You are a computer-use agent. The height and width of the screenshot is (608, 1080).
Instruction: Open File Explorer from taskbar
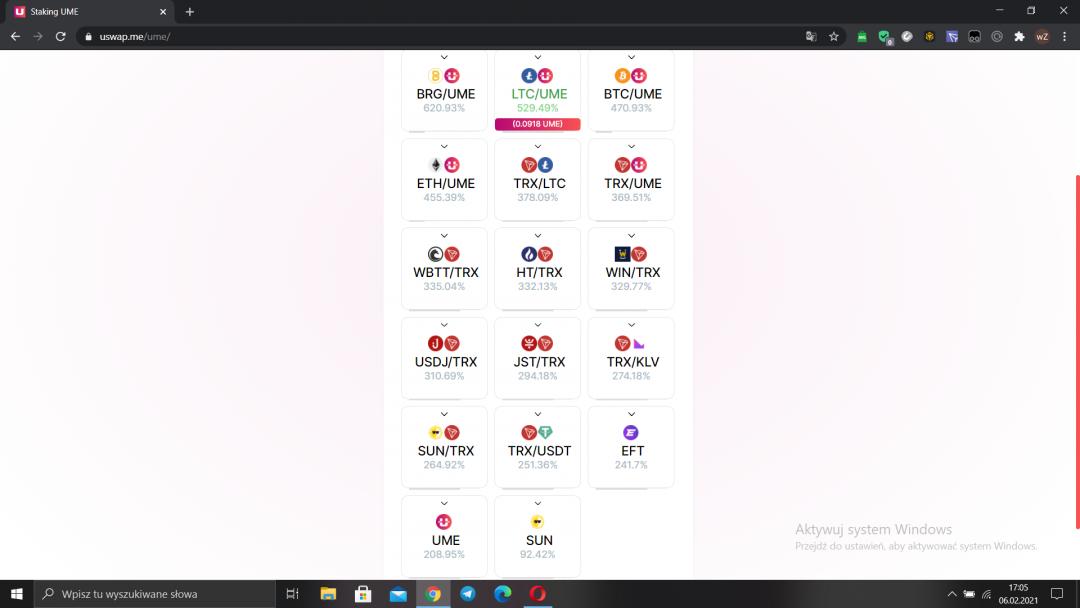[328, 594]
